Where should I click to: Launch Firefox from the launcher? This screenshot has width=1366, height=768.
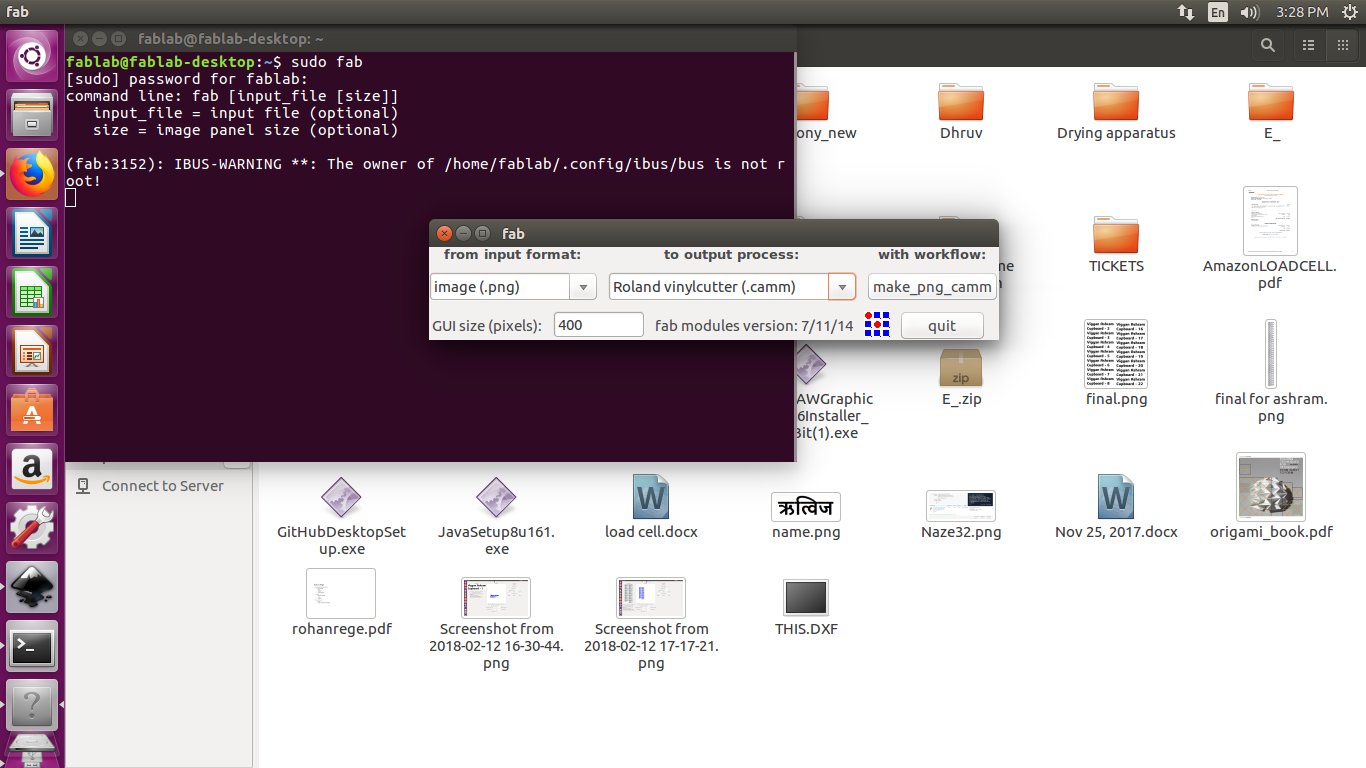(x=32, y=172)
